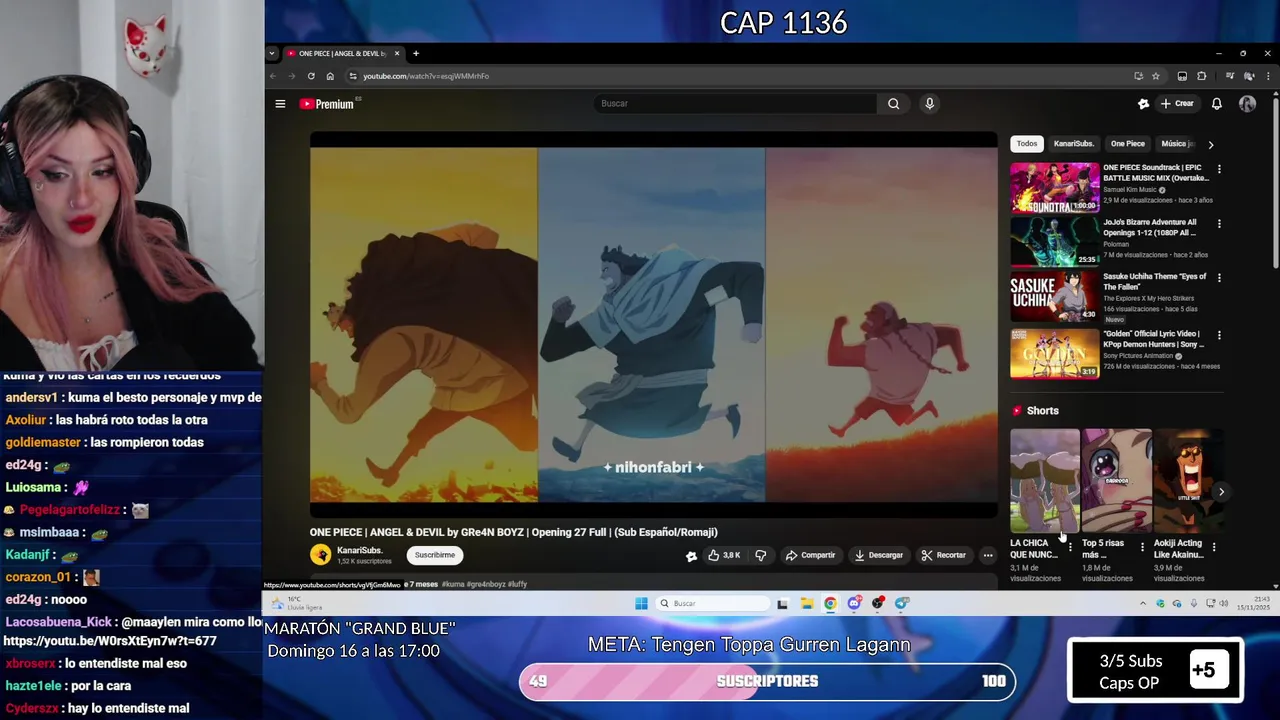Show next Shorts with the arrow
Screen dimensions: 1280x720
click(x=1221, y=492)
